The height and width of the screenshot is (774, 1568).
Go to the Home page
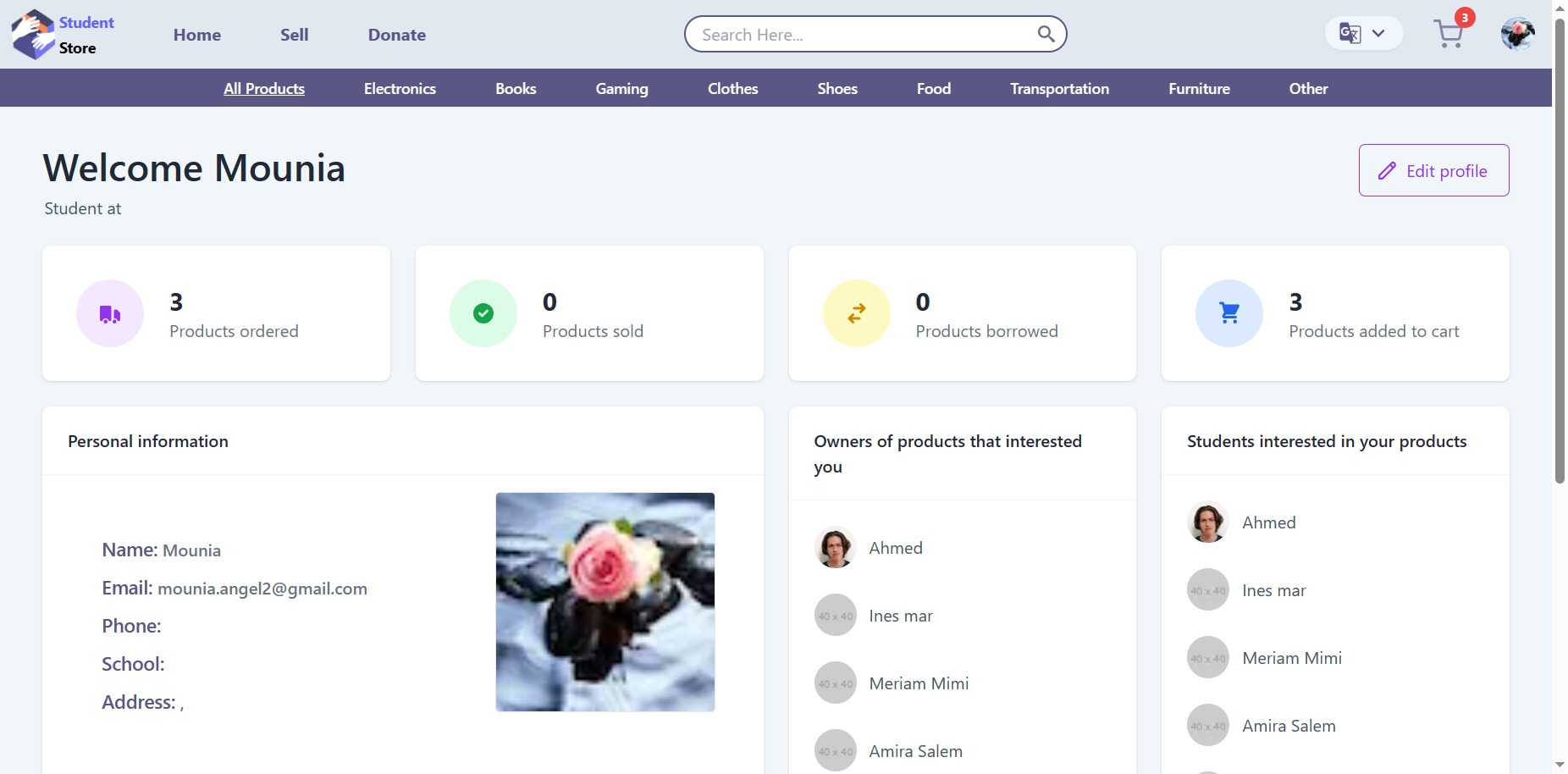click(x=197, y=35)
